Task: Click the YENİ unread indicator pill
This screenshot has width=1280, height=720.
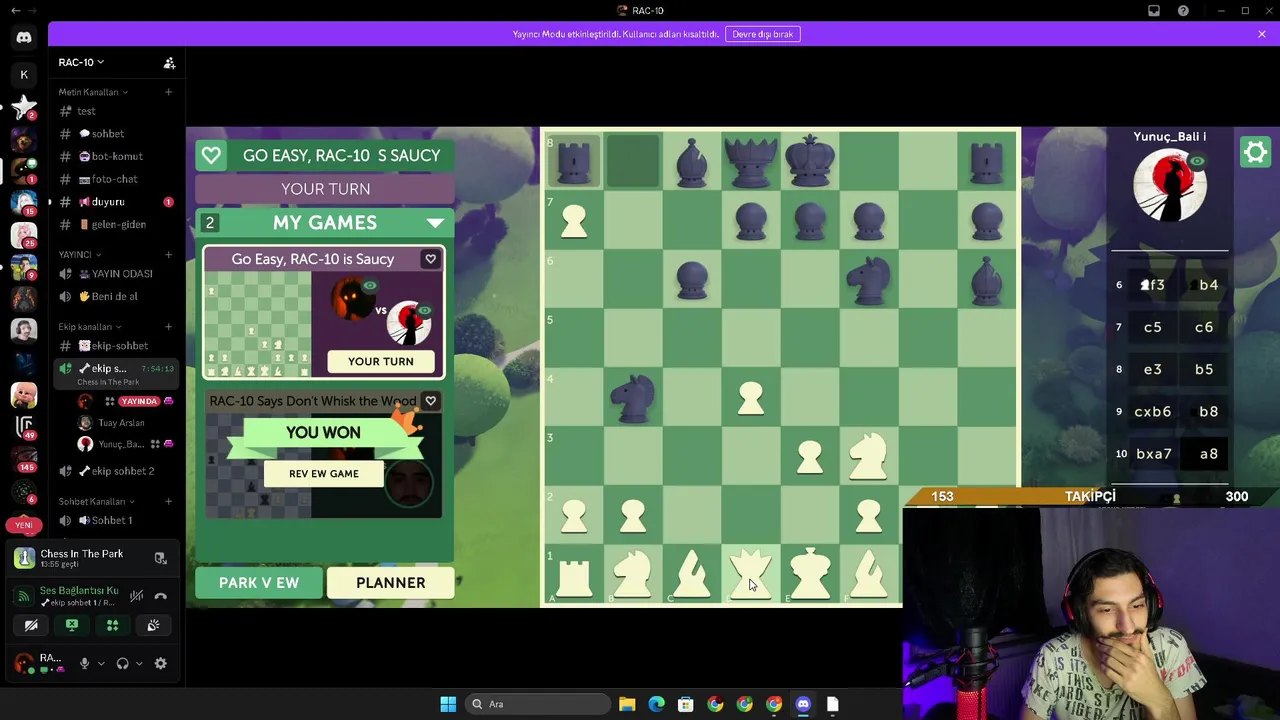Action: pyautogui.click(x=24, y=525)
